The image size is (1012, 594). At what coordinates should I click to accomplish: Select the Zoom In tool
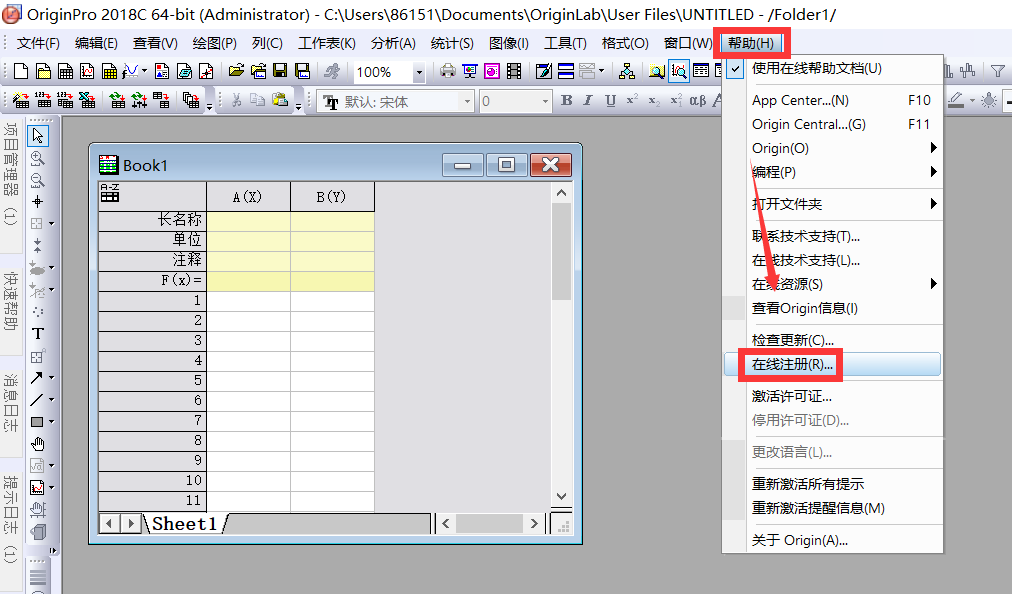[38, 158]
